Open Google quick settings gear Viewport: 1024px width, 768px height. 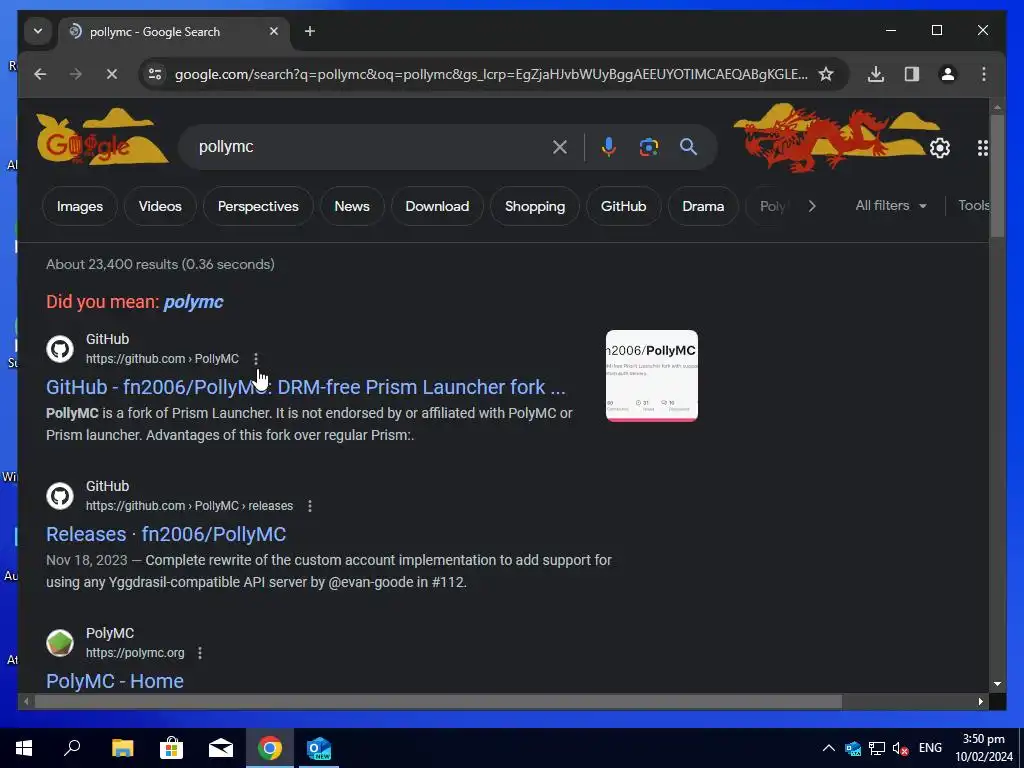click(x=940, y=148)
